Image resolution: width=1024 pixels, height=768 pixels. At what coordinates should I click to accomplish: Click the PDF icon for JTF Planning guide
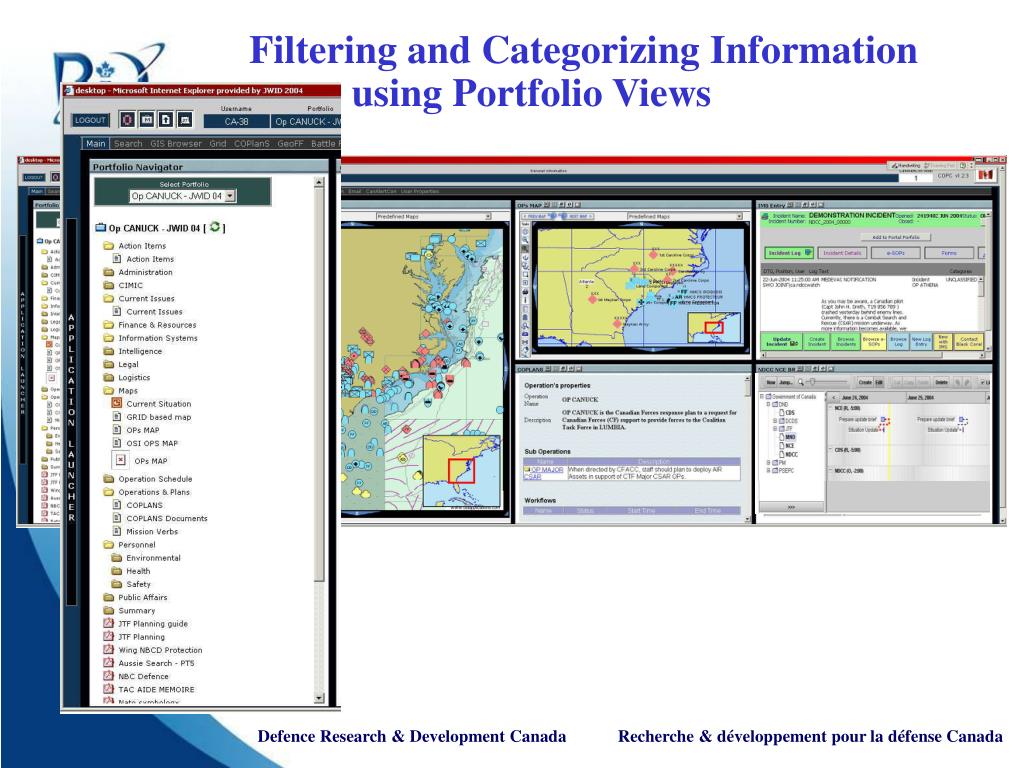point(108,624)
